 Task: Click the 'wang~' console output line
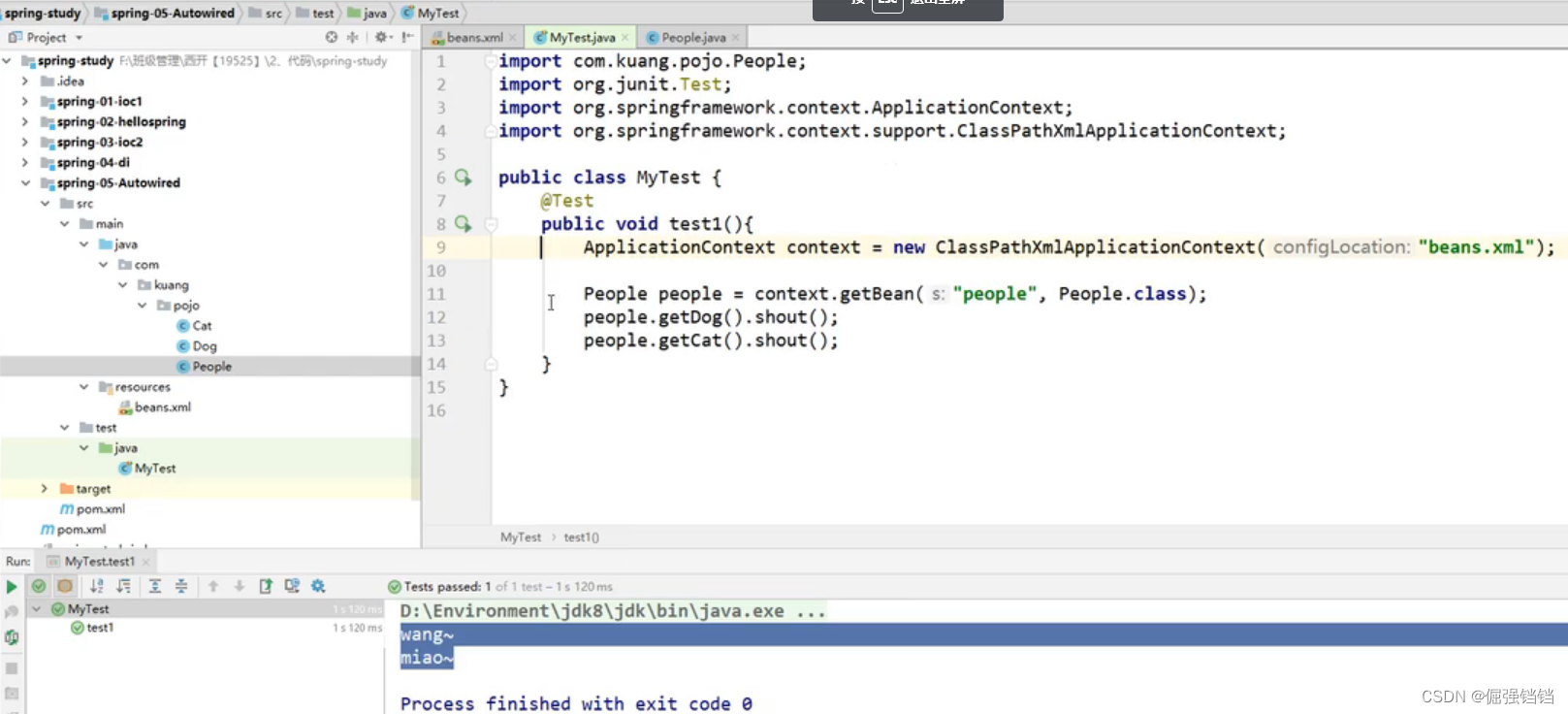pos(427,634)
